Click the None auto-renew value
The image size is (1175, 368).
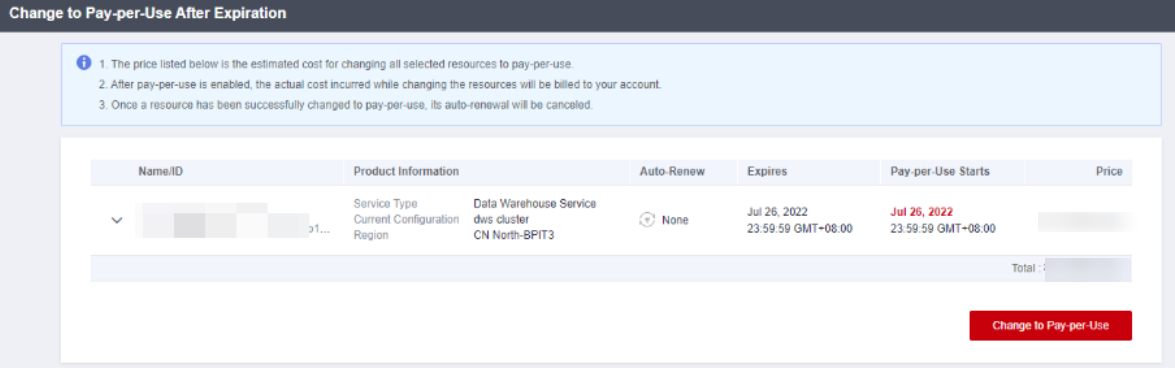coord(675,220)
